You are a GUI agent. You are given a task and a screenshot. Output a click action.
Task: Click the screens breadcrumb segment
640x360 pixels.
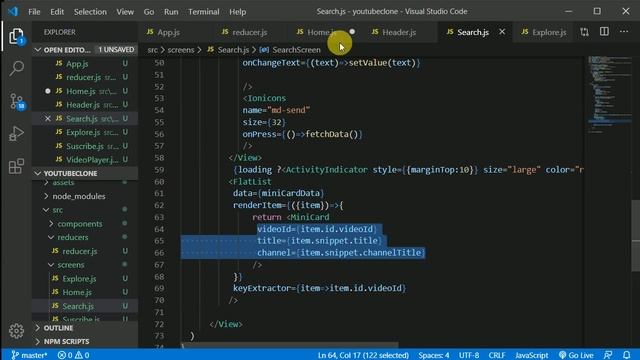click(x=181, y=50)
